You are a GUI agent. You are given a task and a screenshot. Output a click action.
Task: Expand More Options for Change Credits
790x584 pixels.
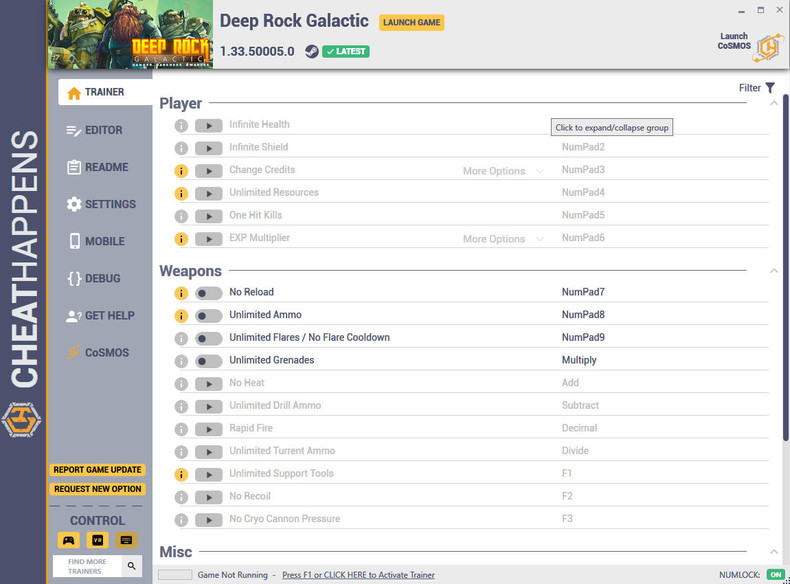click(503, 171)
